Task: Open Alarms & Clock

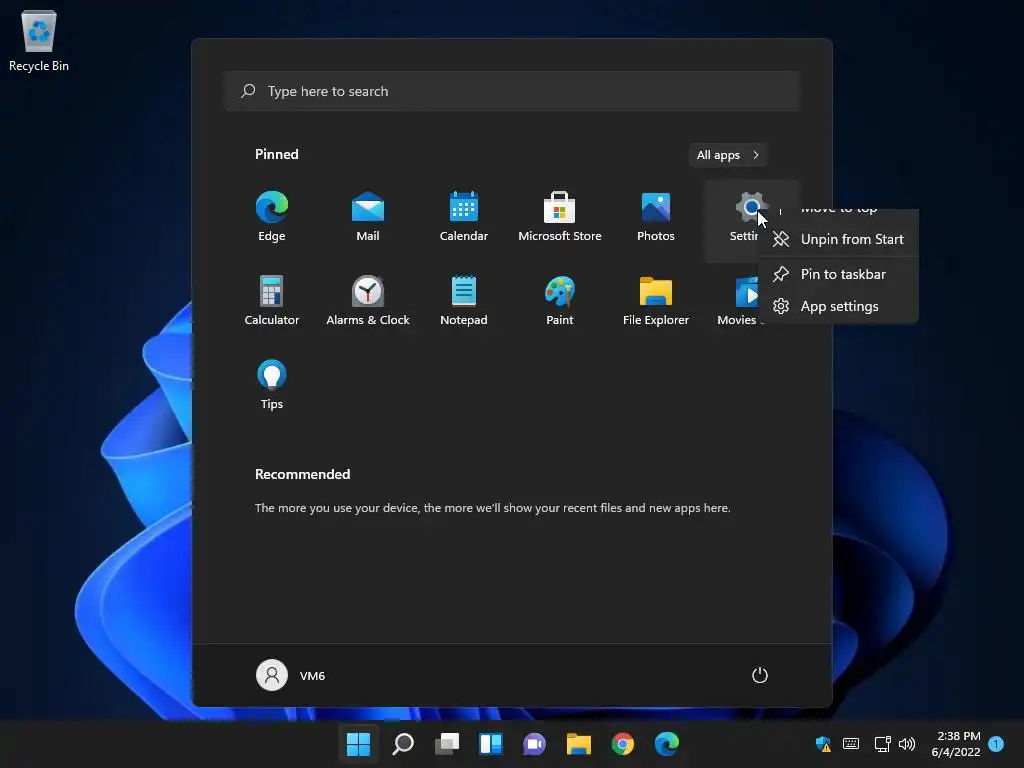Action: [368, 300]
